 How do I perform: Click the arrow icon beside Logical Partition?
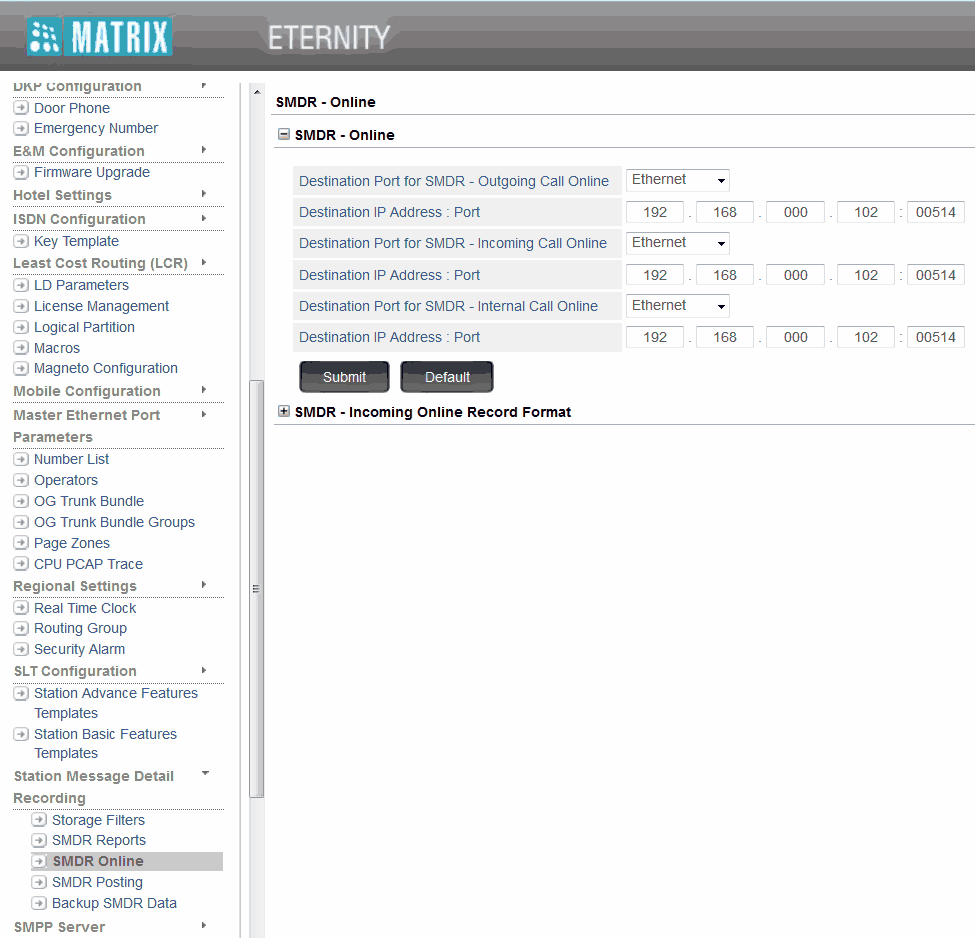pyautogui.click(x=21, y=327)
